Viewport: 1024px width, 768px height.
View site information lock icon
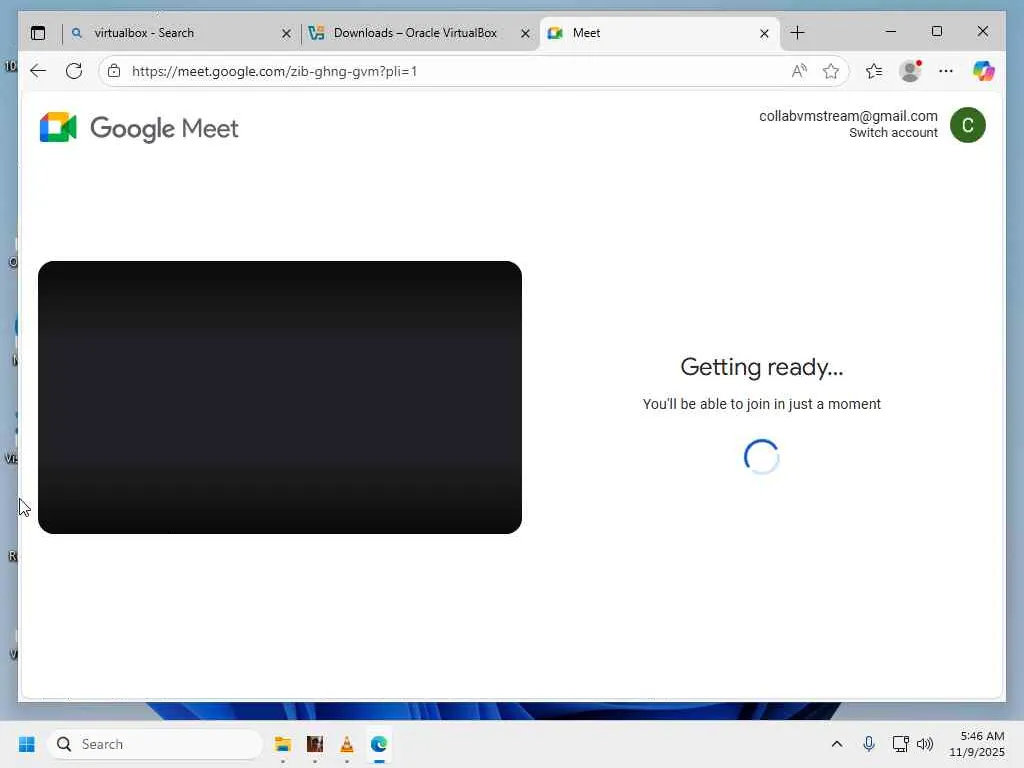(114, 71)
